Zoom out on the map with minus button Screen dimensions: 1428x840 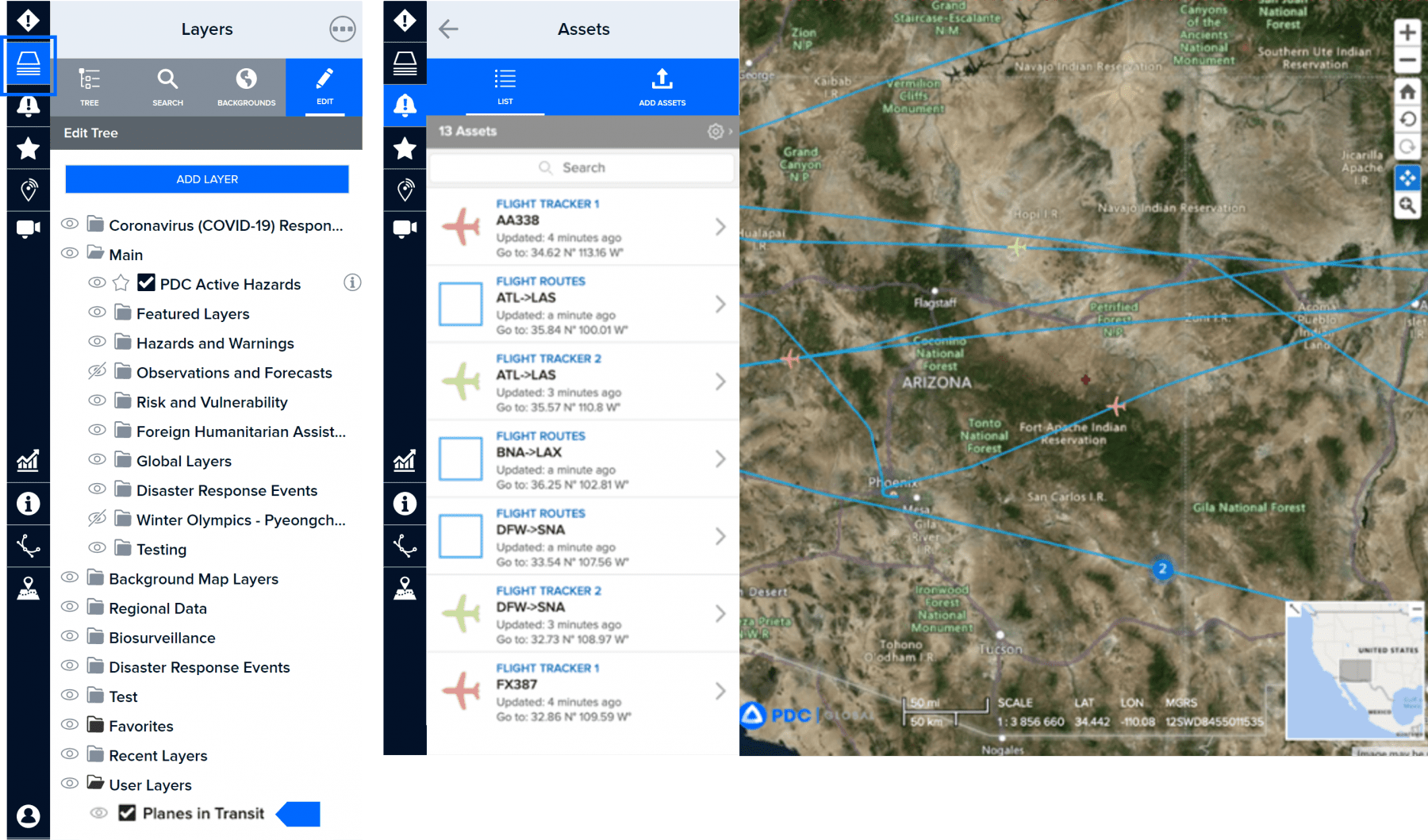pyautogui.click(x=1407, y=59)
